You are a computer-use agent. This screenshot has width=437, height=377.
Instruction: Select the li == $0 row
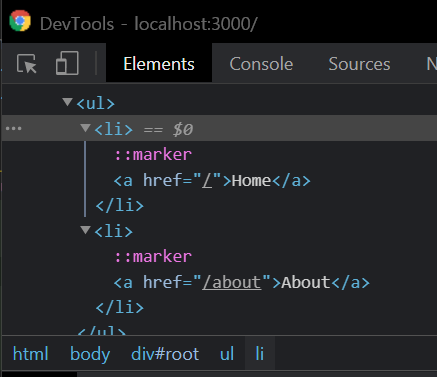[x=219, y=128]
